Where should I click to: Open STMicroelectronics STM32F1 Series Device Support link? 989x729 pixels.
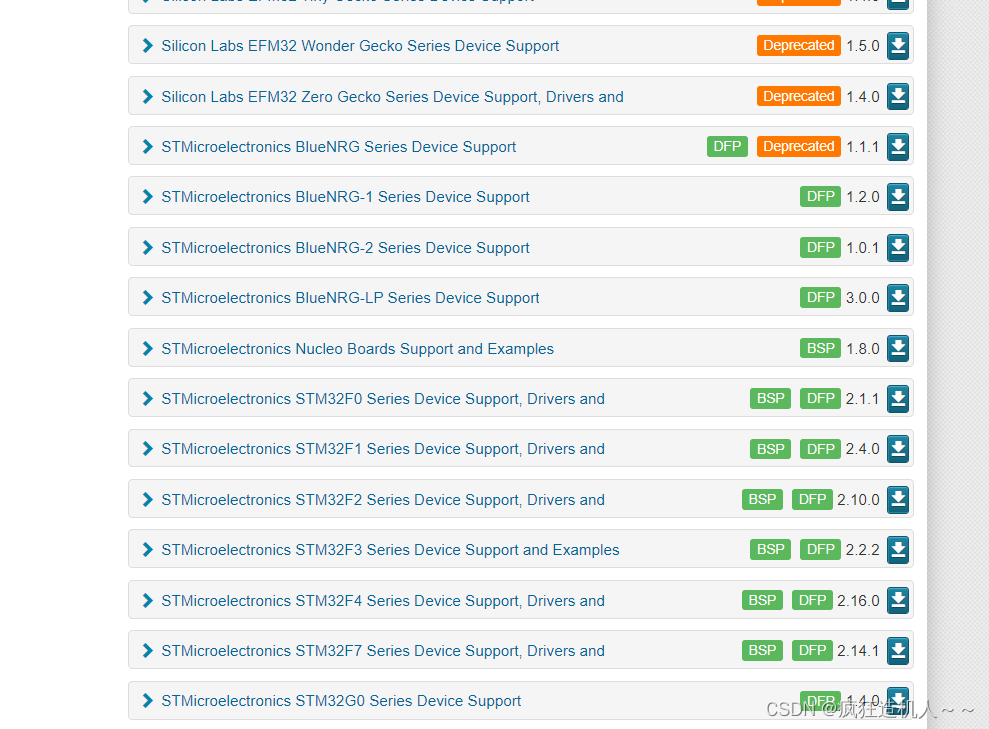point(383,449)
